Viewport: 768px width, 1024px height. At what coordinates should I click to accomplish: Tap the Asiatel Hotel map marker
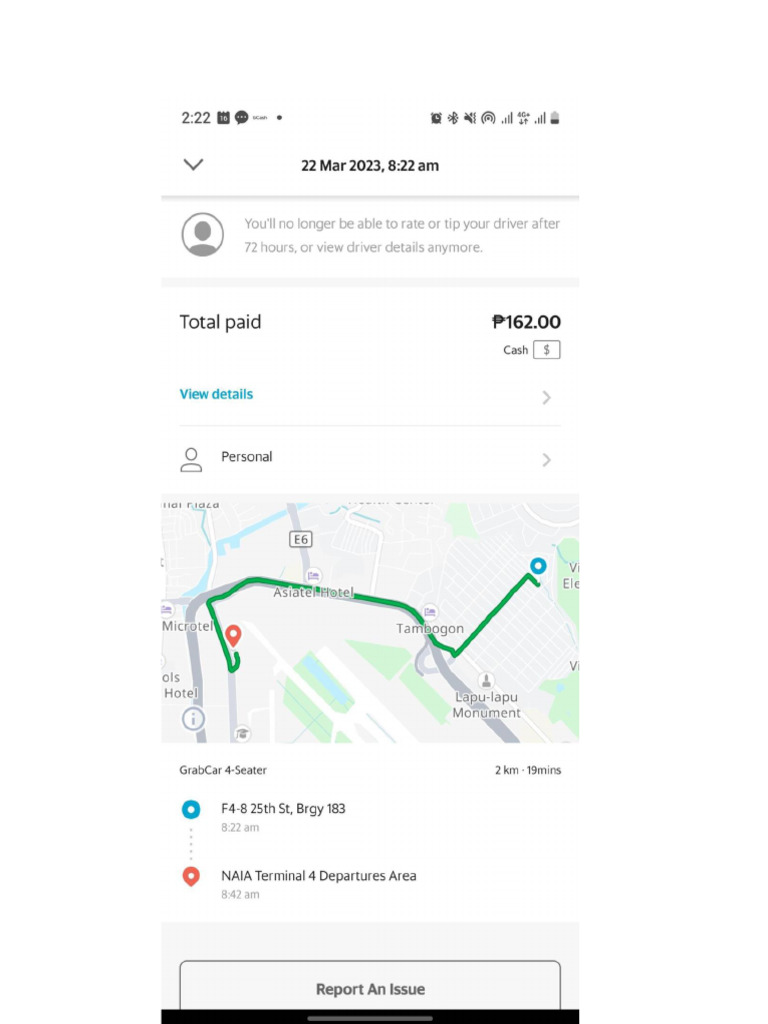314,576
